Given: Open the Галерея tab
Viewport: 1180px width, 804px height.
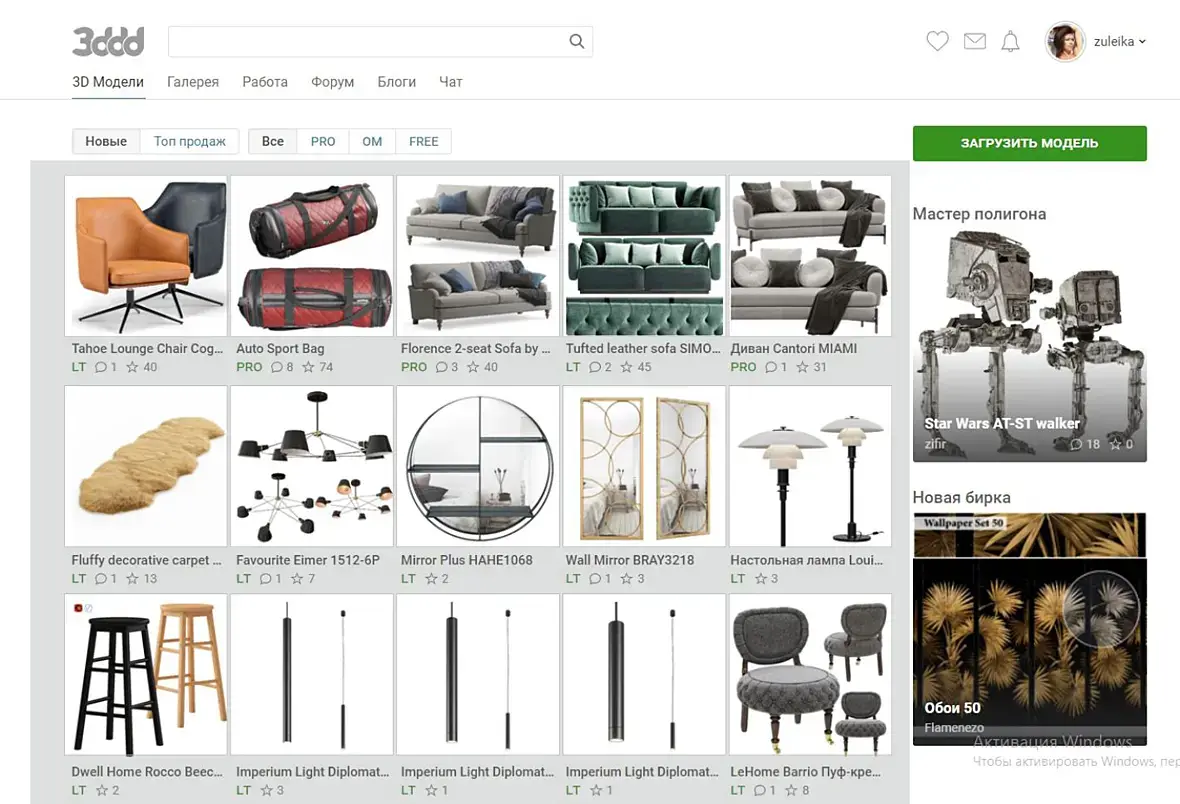Looking at the screenshot, I should 193,82.
